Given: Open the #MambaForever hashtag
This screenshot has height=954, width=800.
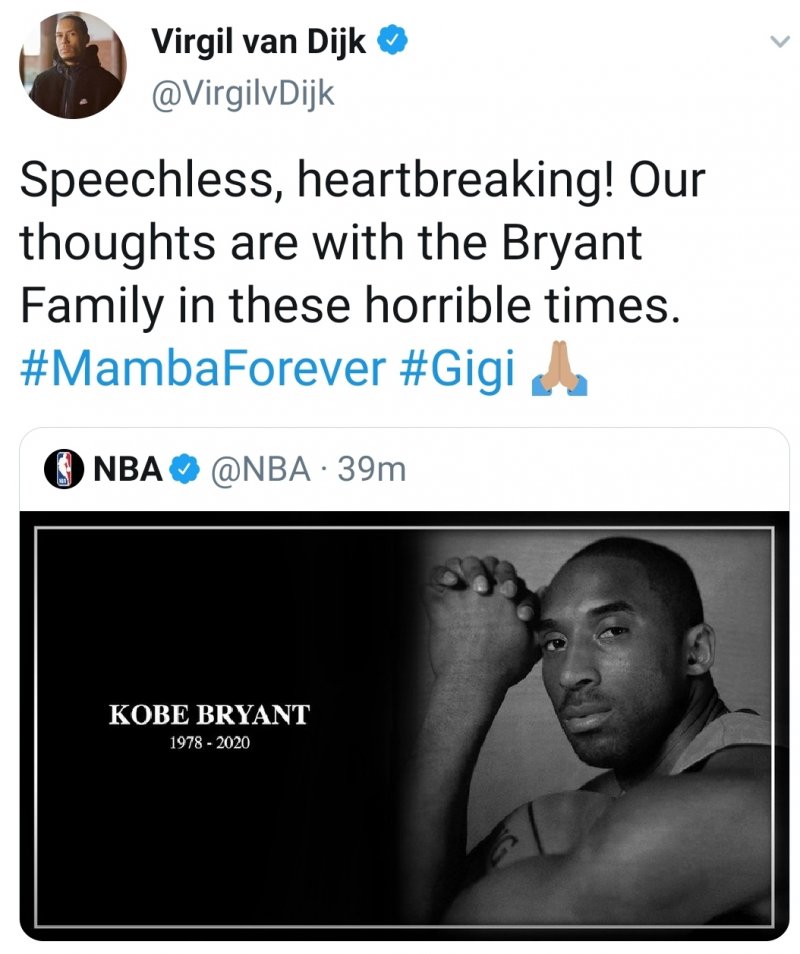Looking at the screenshot, I should [202, 368].
